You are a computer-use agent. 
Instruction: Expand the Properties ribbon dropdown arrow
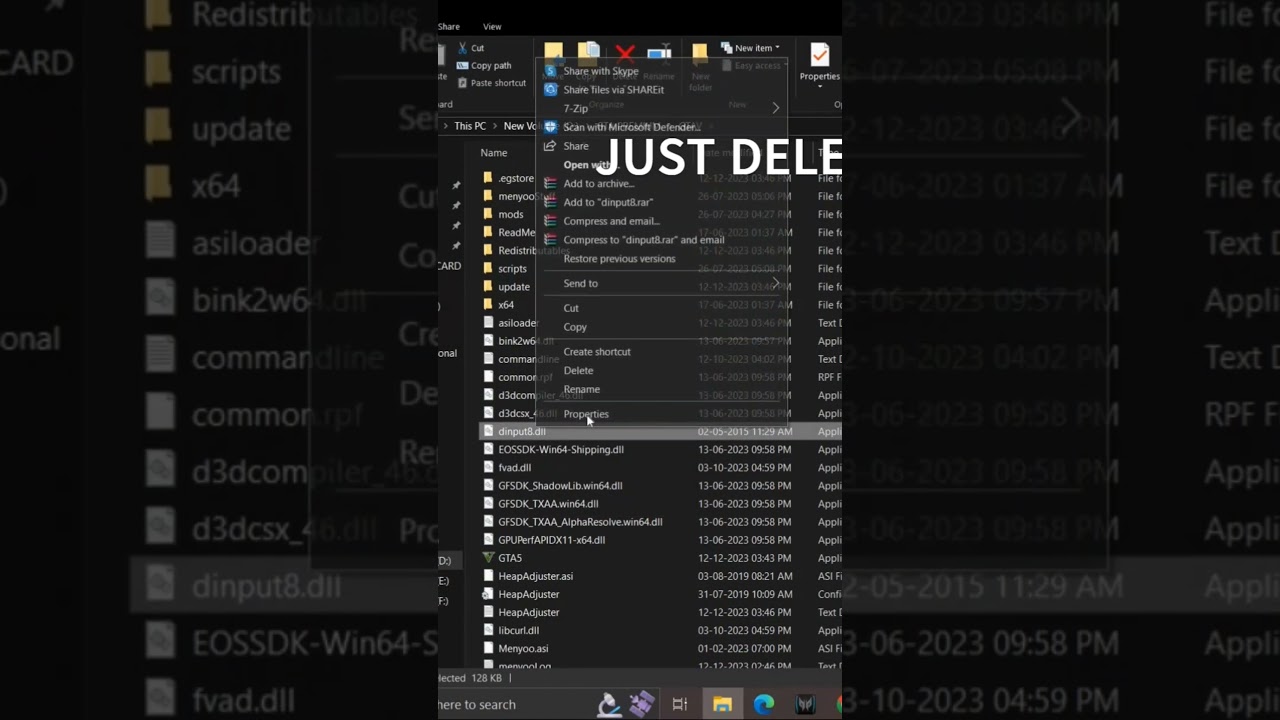point(819,86)
